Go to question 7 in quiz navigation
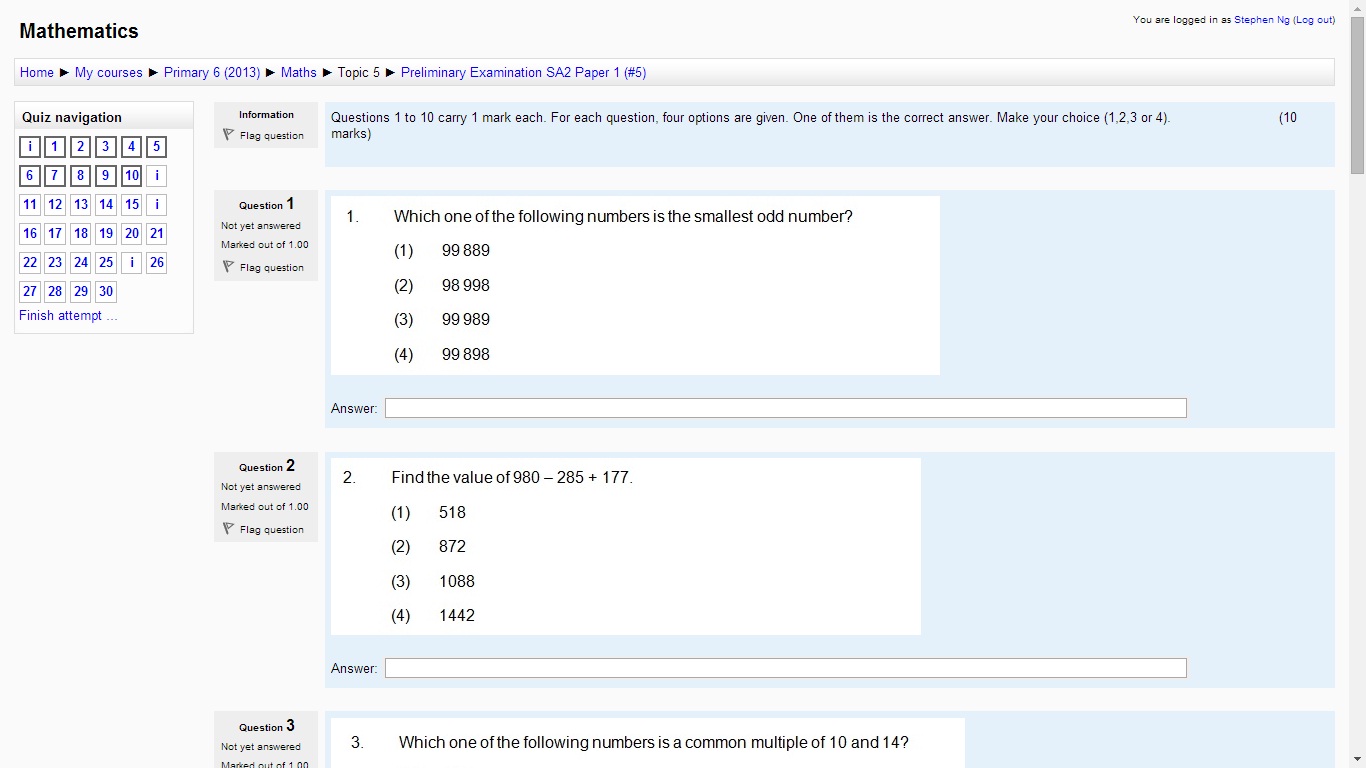Viewport: 1366px width, 768px height. 55,176
